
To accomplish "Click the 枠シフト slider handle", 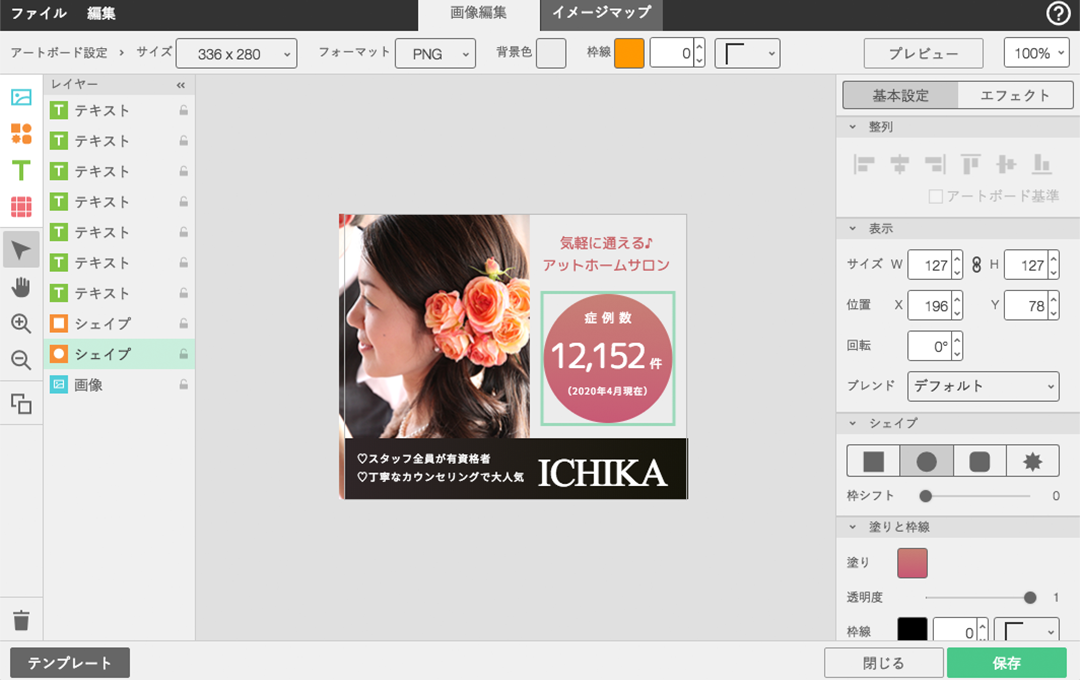I will click(926, 496).
